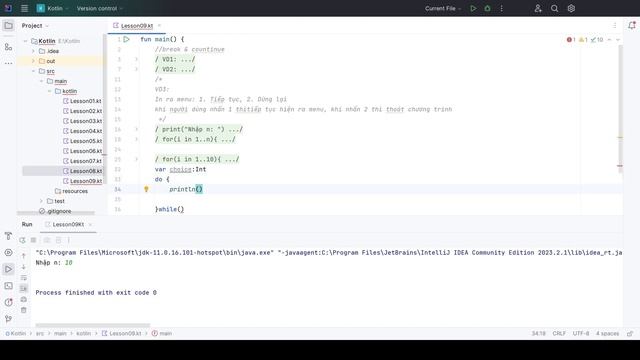Image resolution: width=640 pixels, height=360 pixels.
Task: Open Lesson01.kt in project tree
Action: pos(82,101)
